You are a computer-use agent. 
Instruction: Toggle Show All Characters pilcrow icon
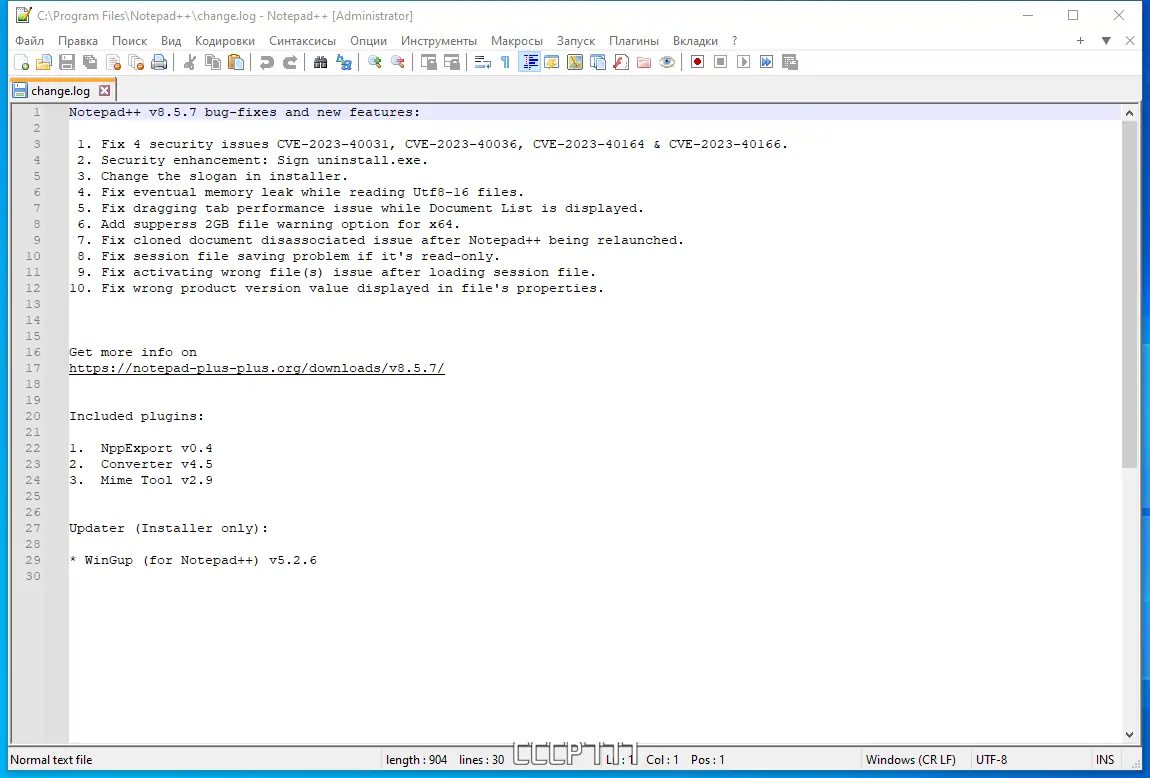pos(505,62)
